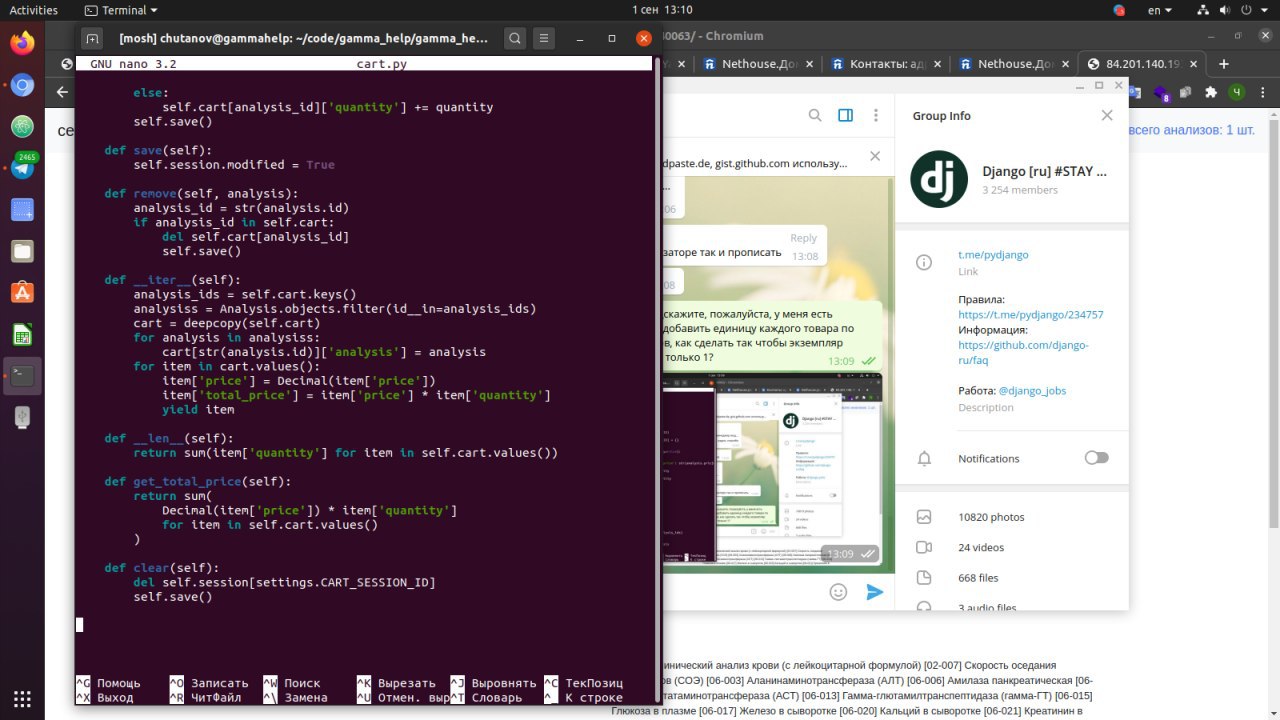Screen dimensions: 1280x720
Task: Click 'self.session.modified = True' line in nano
Action: pyautogui.click(x=234, y=164)
